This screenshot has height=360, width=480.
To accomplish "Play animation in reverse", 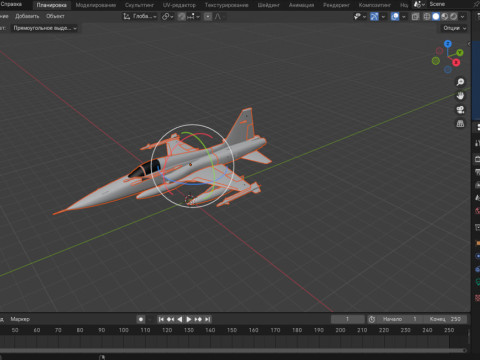I will click(x=180, y=319).
